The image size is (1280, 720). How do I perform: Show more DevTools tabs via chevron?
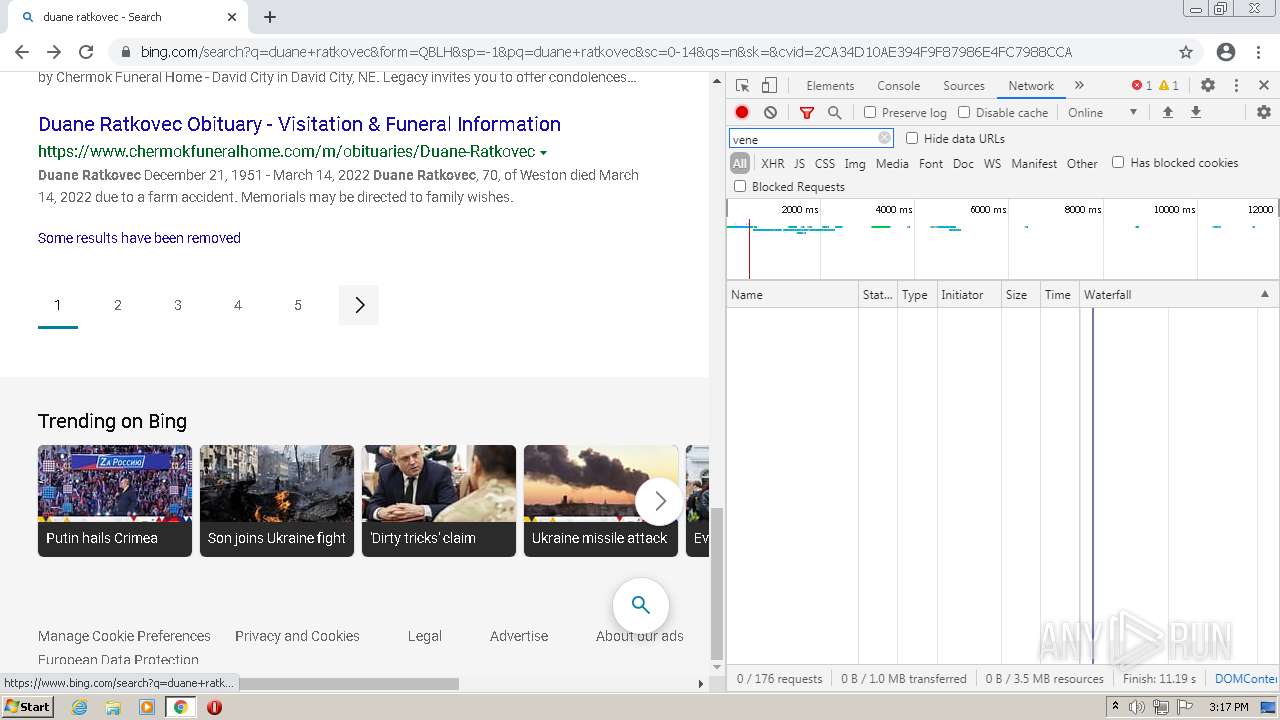coord(1079,86)
